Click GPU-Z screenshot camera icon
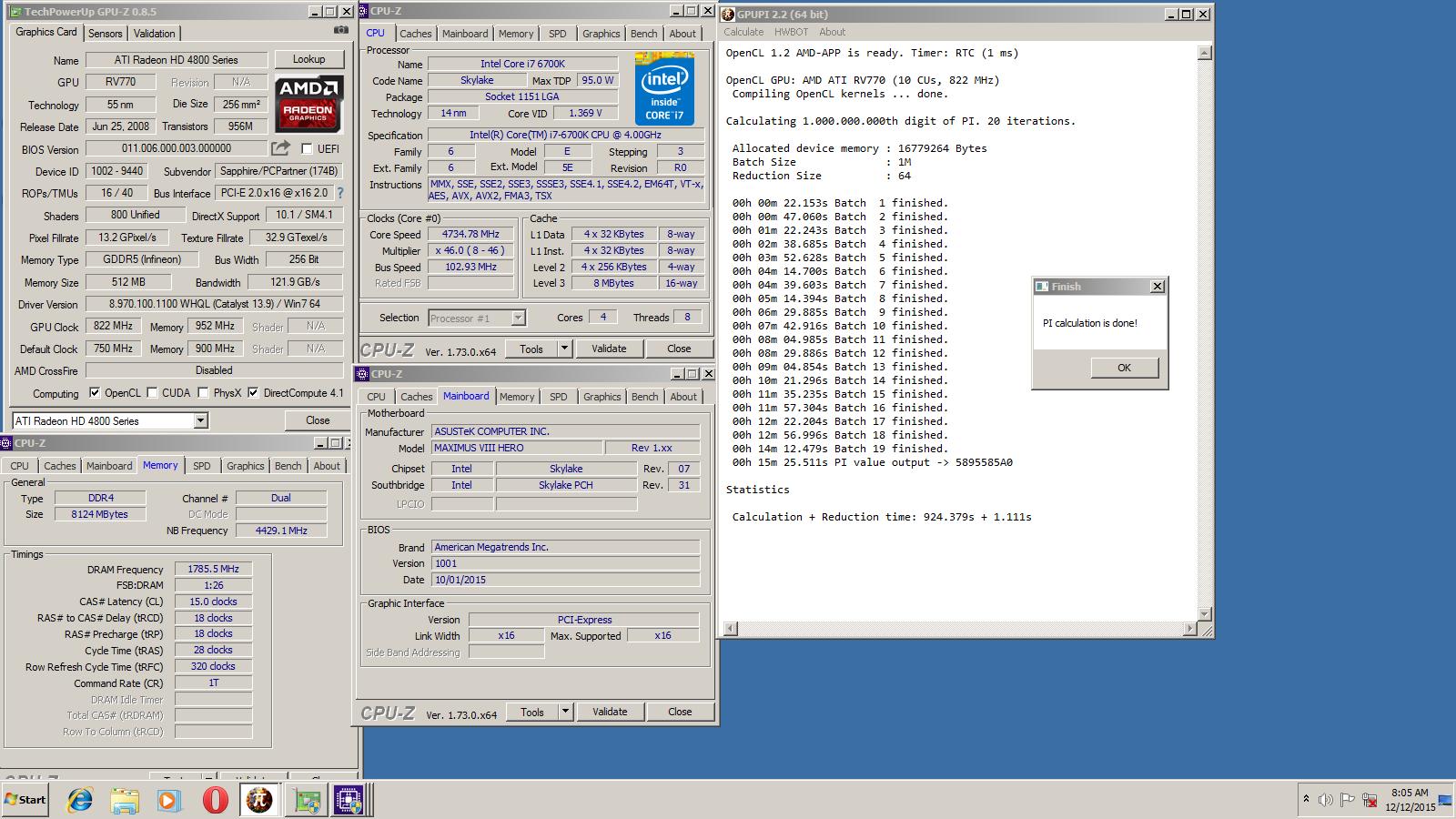The image size is (1456, 819). 340,30
